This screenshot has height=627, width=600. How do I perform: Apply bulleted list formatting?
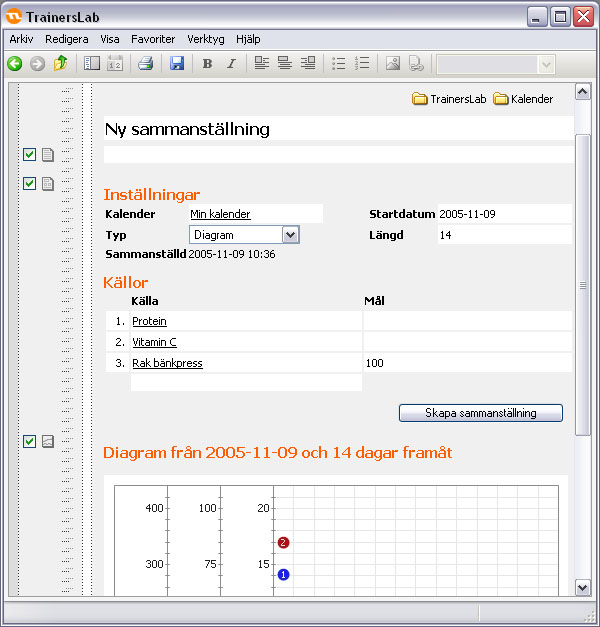(x=339, y=64)
